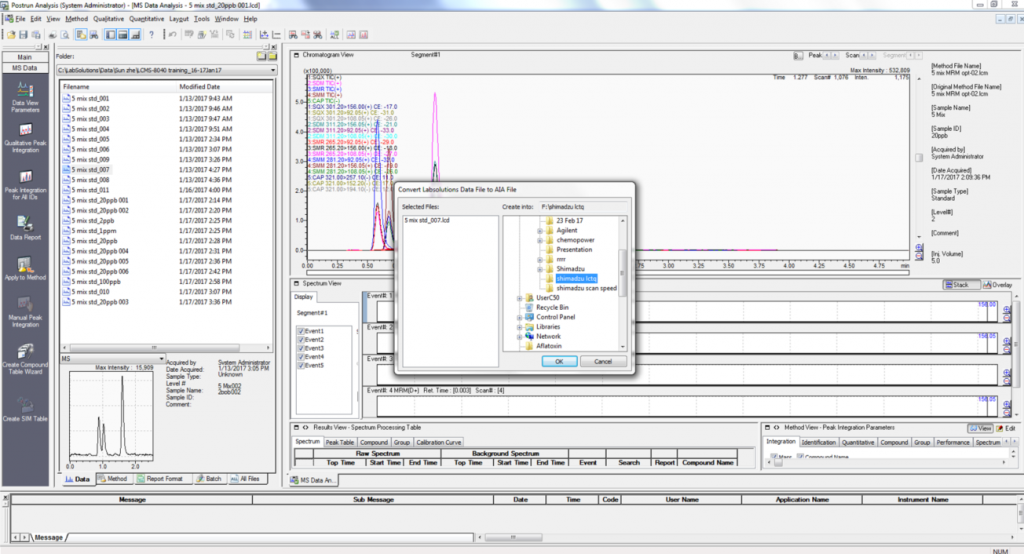Toggle the Event3 checkbox
Screen dimensions: 1024x554
coord(300,348)
